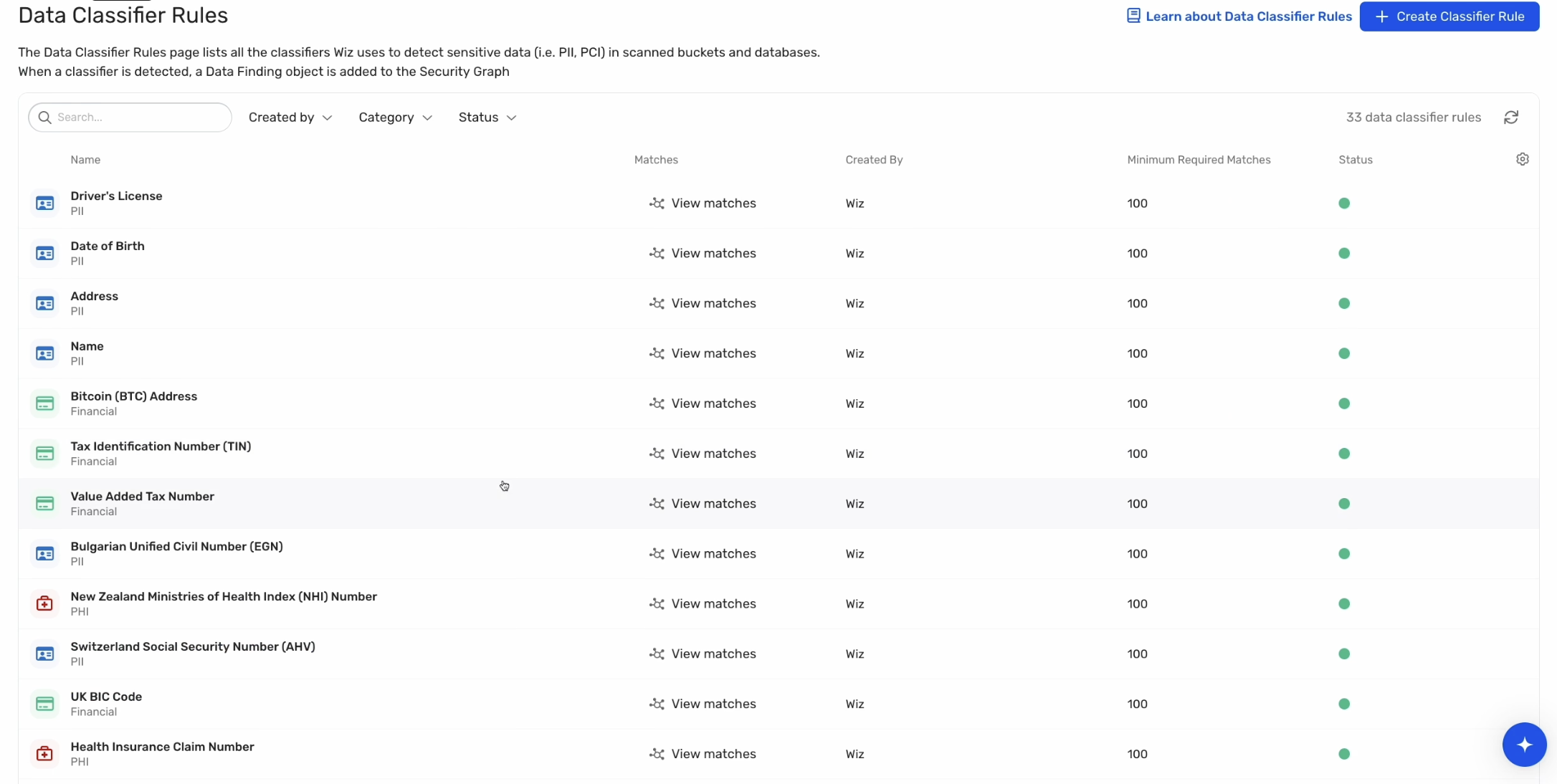Click the Minimum Required Matches column header
Image resolution: width=1557 pixels, height=784 pixels.
(x=1199, y=160)
